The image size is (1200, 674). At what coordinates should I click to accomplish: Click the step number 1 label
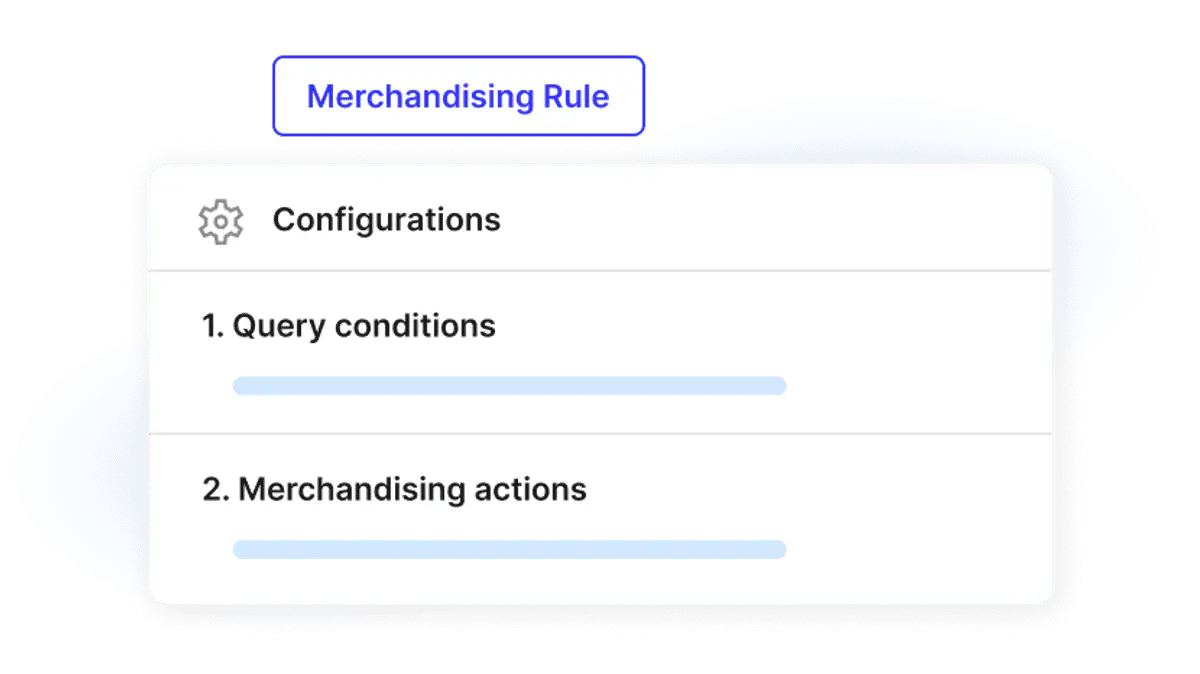click(213, 326)
